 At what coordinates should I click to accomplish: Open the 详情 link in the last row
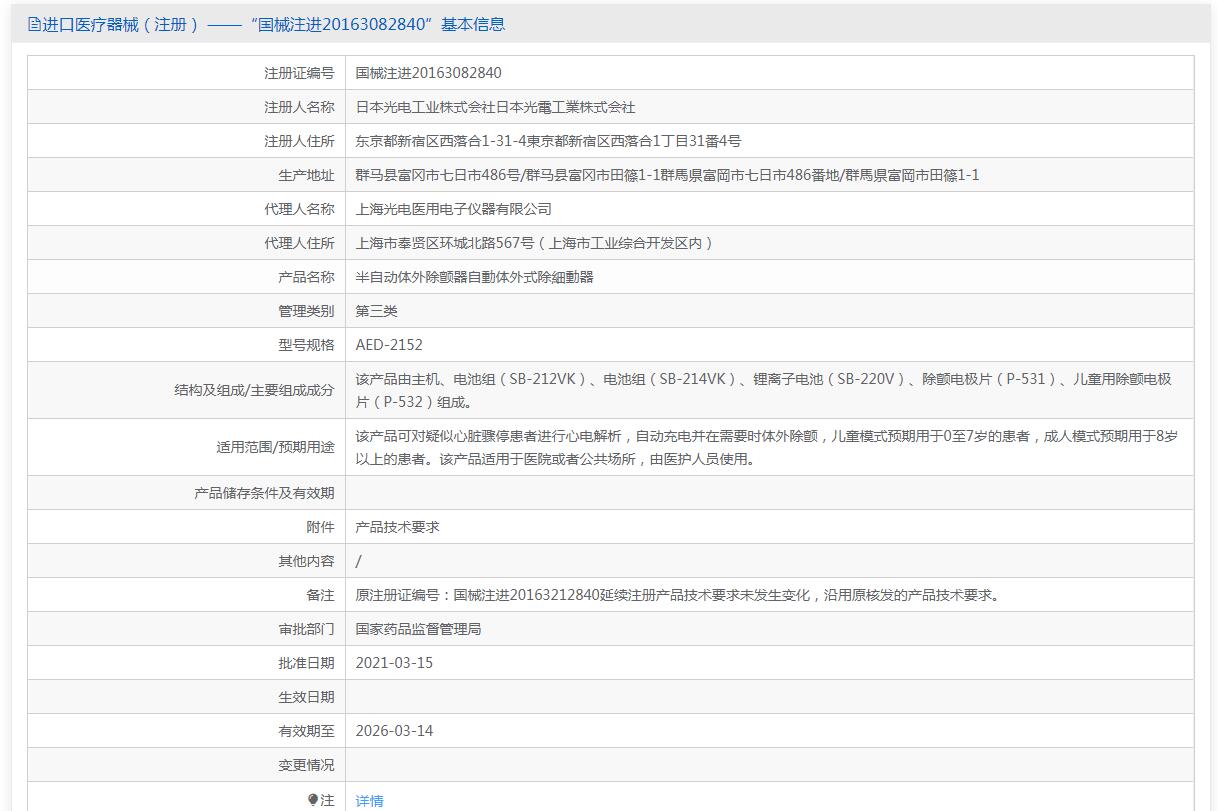pyautogui.click(x=369, y=801)
